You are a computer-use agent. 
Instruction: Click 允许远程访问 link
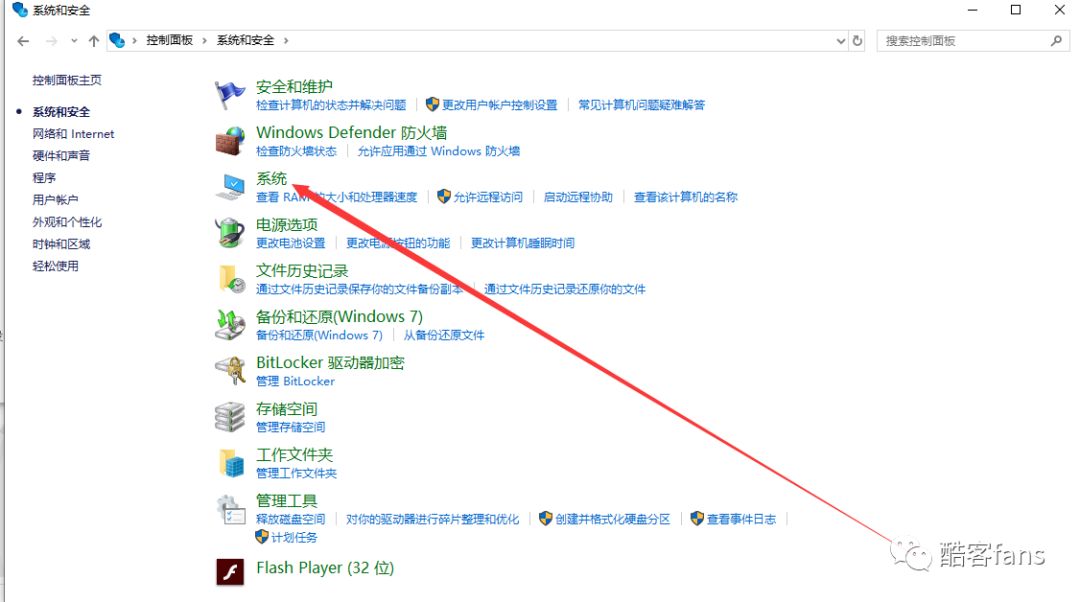488,198
